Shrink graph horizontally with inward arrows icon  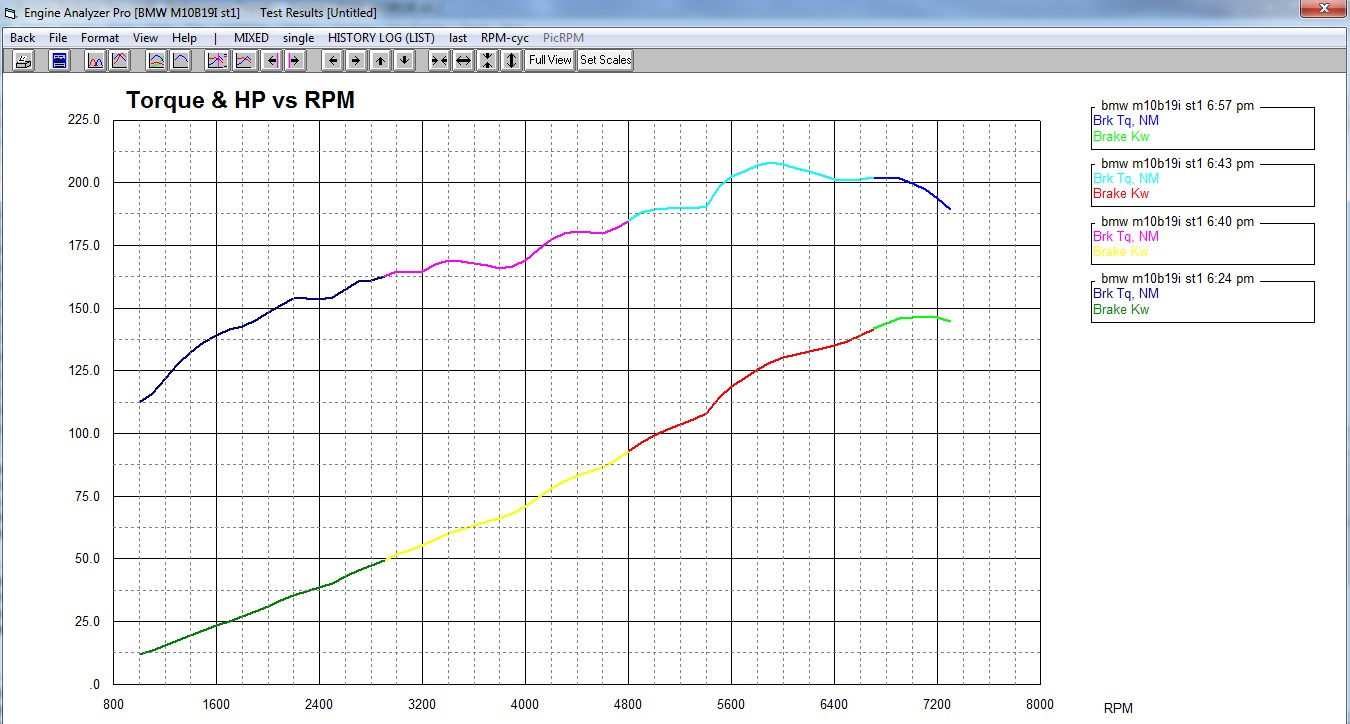coord(439,60)
